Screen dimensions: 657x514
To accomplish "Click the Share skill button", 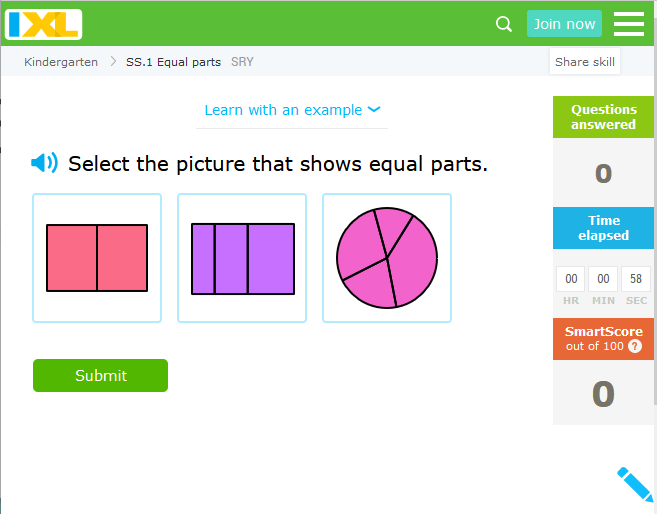I will (x=585, y=62).
